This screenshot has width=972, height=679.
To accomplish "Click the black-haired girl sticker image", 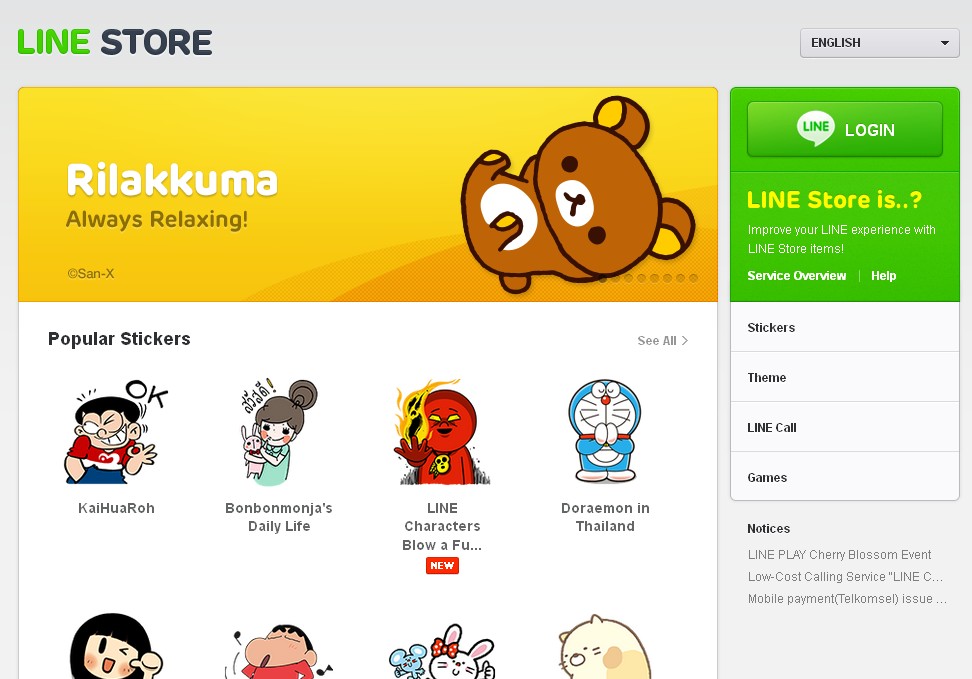I will tap(116, 646).
